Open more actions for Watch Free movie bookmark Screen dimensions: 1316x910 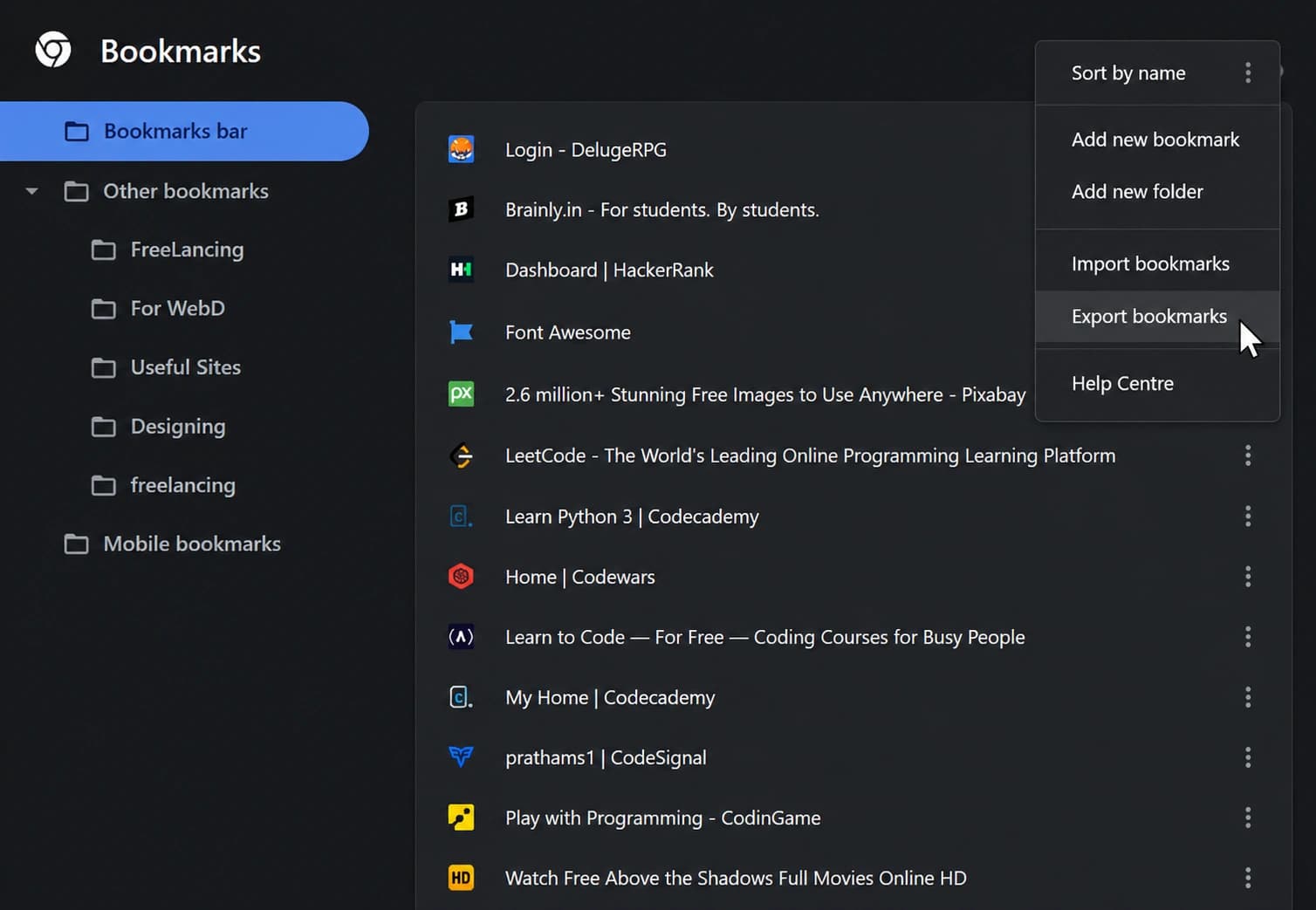point(1248,878)
